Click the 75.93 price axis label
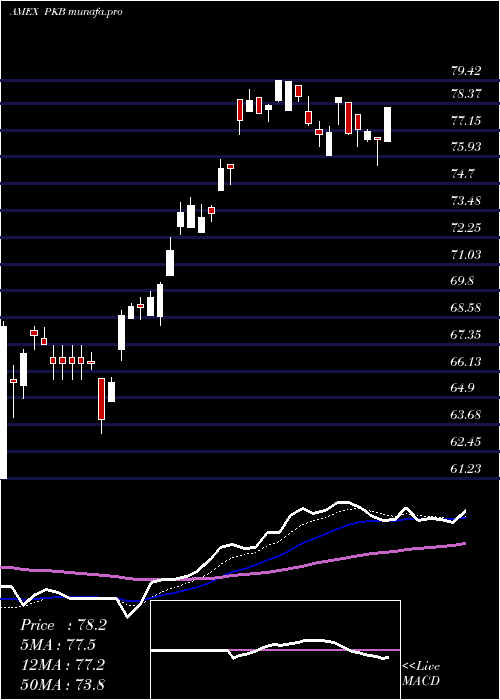The width and height of the screenshot is (500, 700). [x=466, y=146]
